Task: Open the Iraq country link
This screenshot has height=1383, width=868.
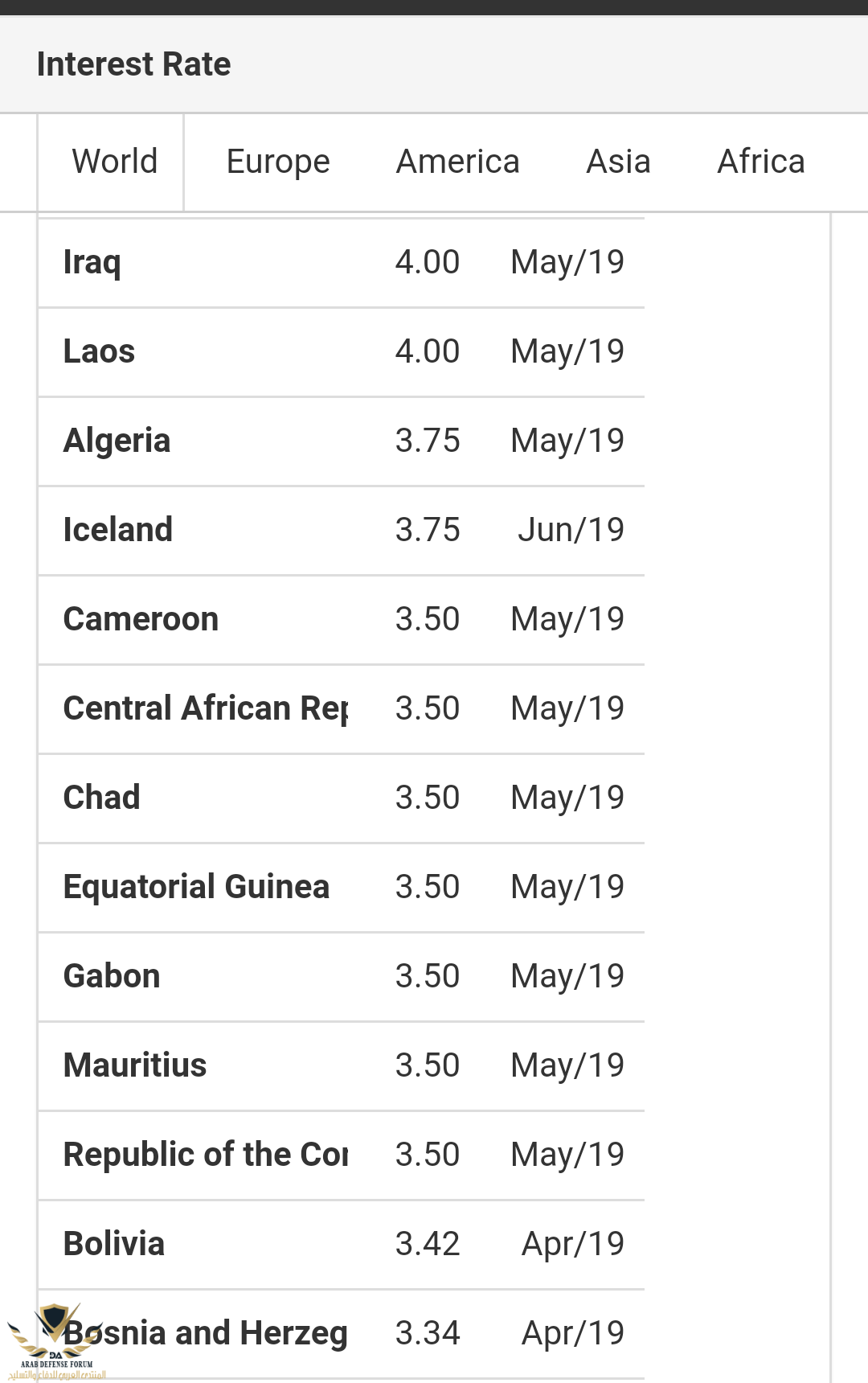Action: click(92, 262)
